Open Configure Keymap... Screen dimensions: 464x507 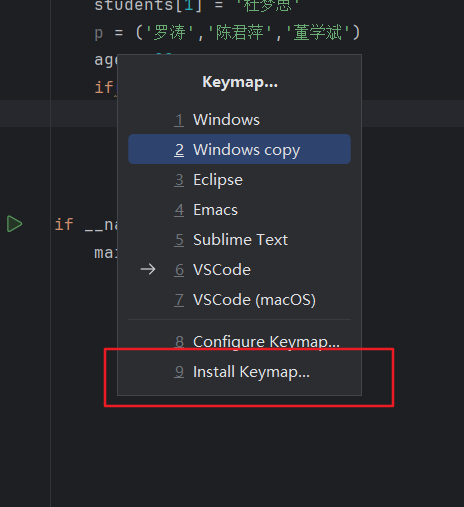click(239, 342)
